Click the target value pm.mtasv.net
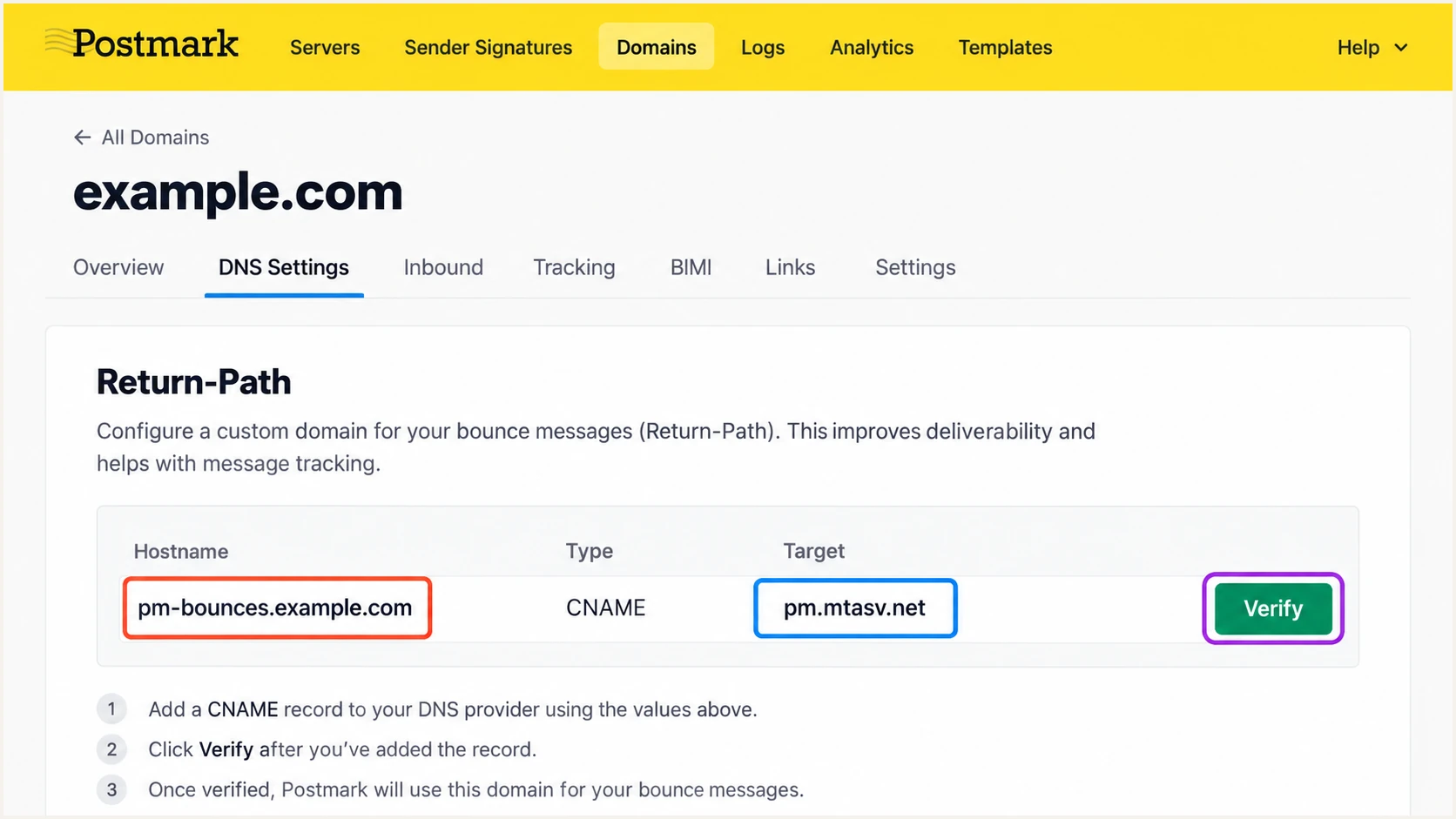Screen dimensions: 1456x819 [x=854, y=608]
